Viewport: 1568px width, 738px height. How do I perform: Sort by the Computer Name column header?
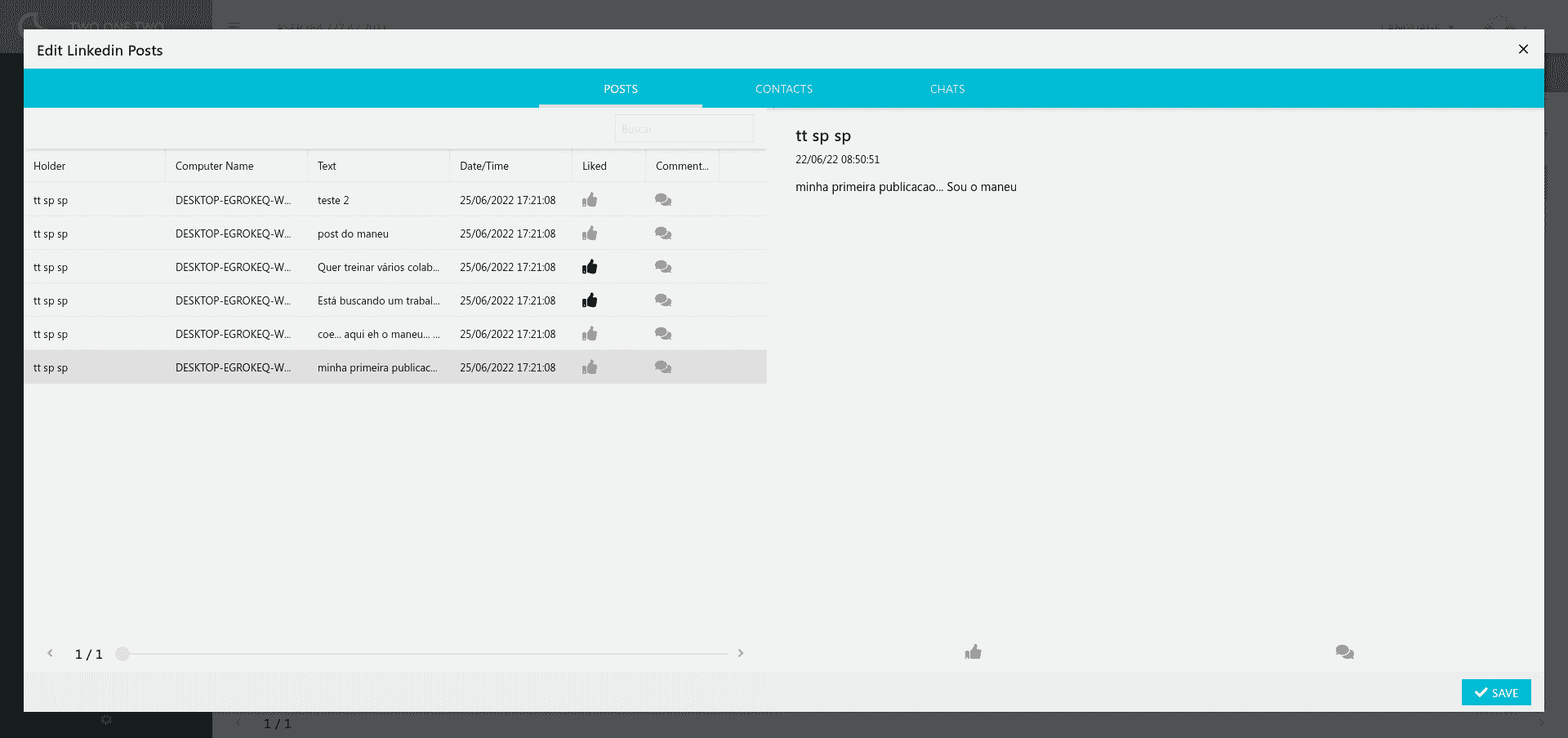pos(236,166)
